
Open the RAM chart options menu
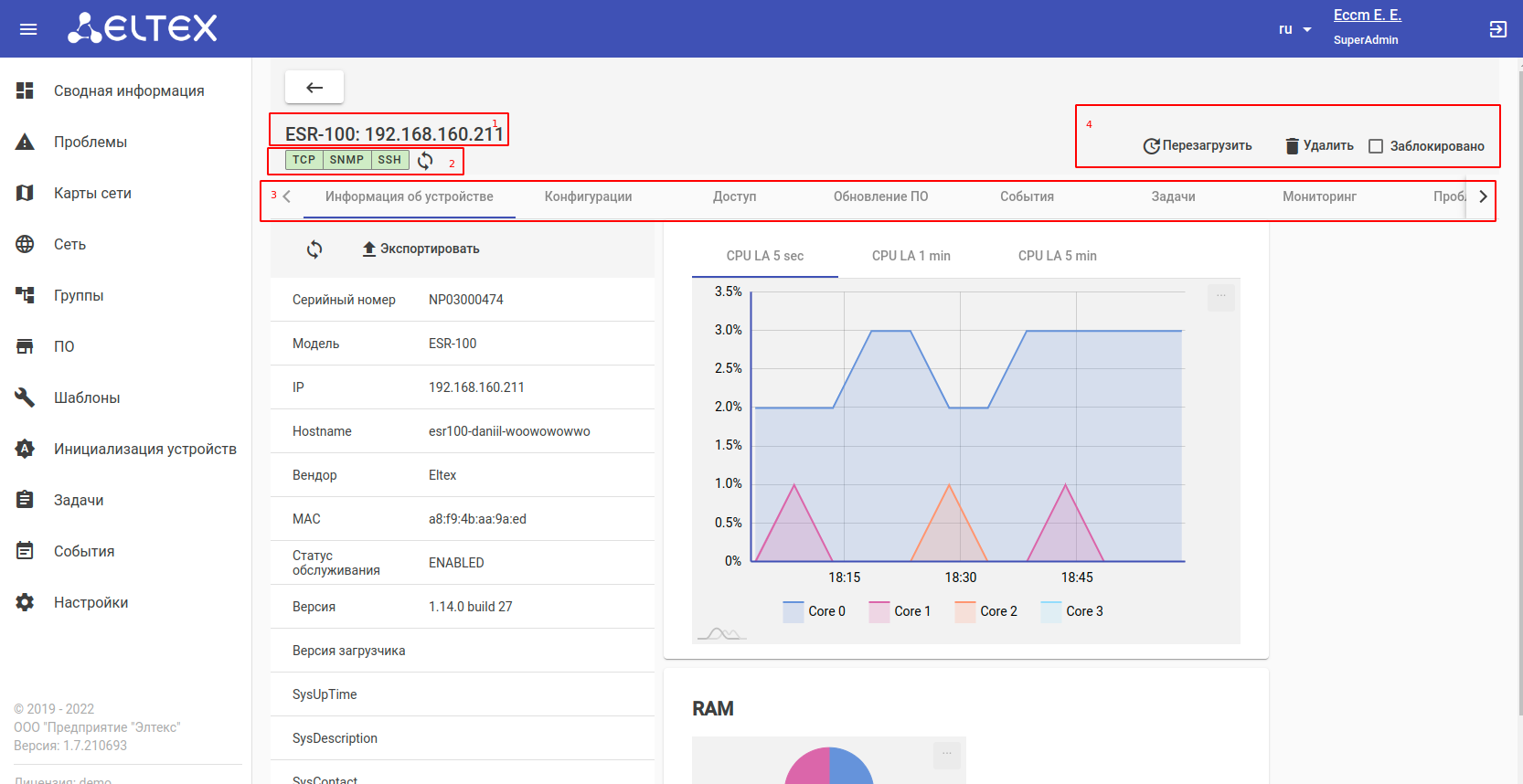click(947, 755)
